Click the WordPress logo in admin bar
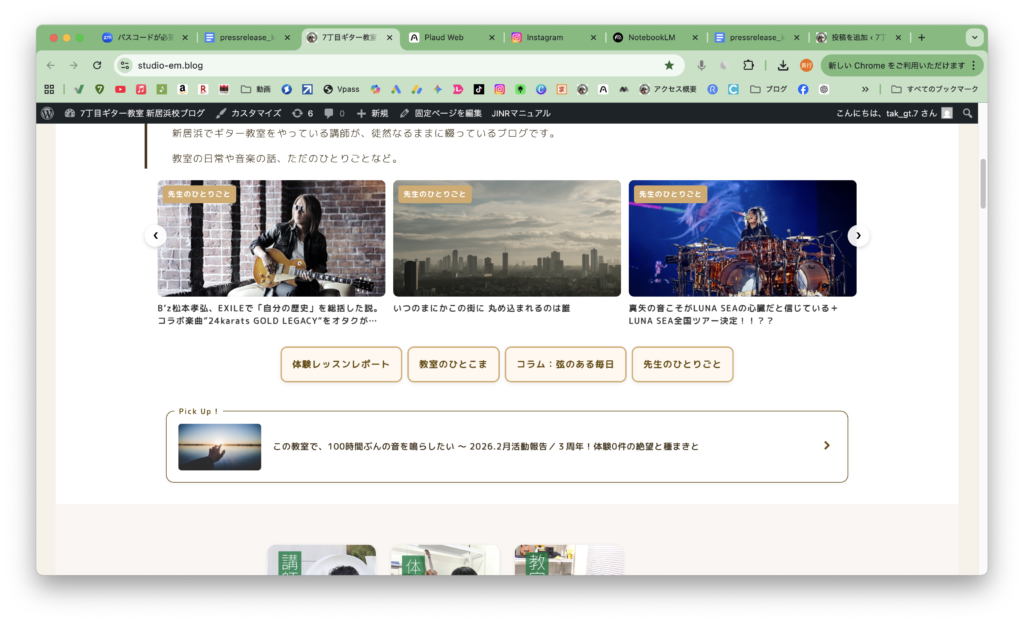 [47, 113]
